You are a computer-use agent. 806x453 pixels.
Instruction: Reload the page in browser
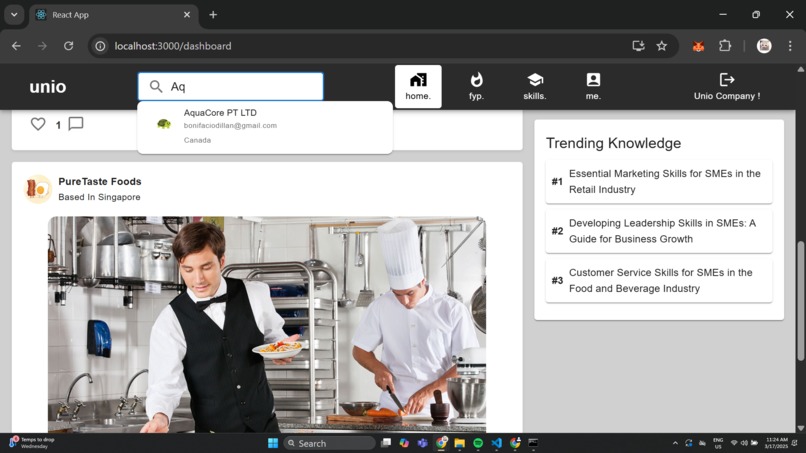(x=68, y=46)
